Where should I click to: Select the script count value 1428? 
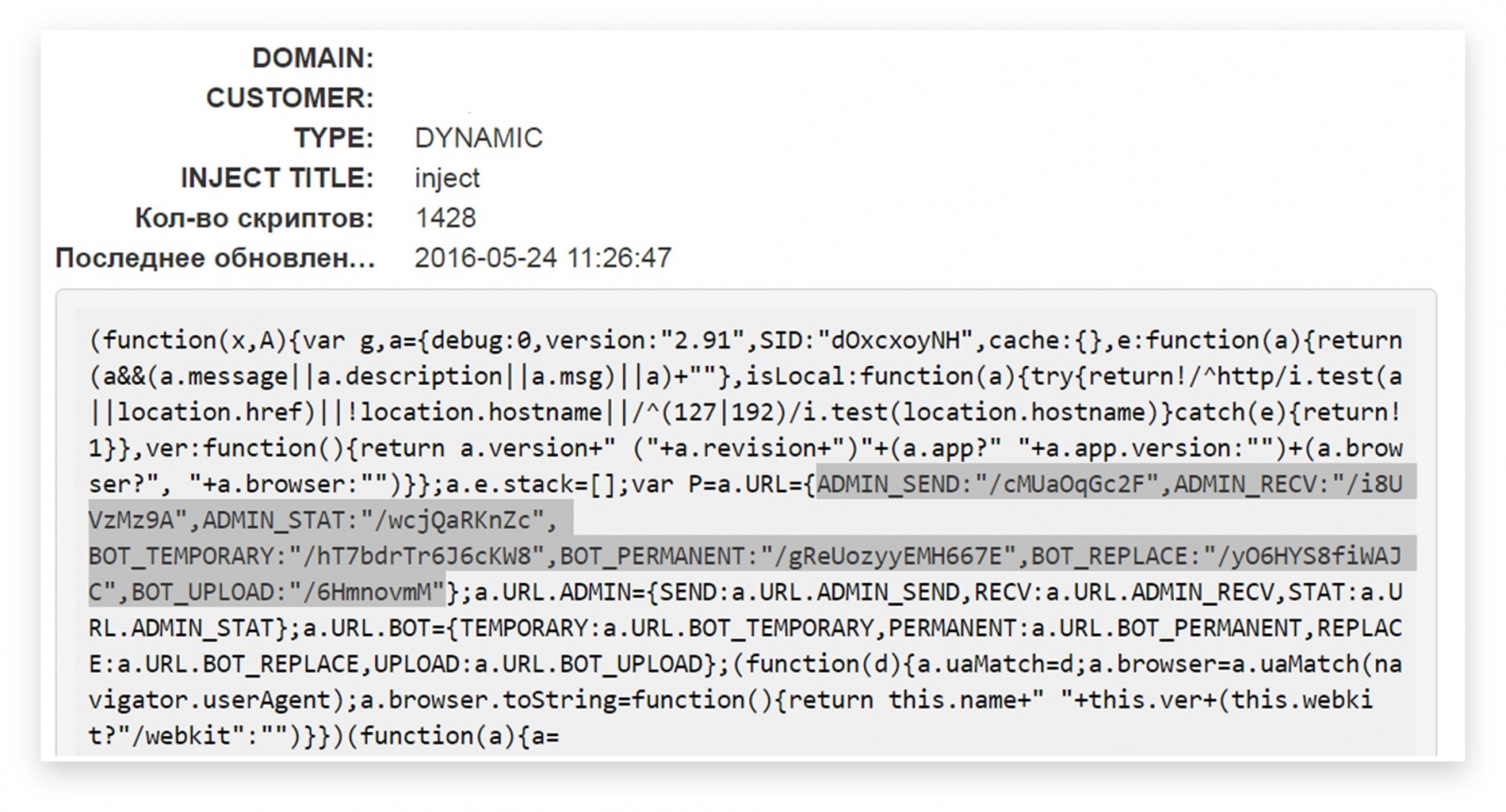pyautogui.click(x=445, y=218)
